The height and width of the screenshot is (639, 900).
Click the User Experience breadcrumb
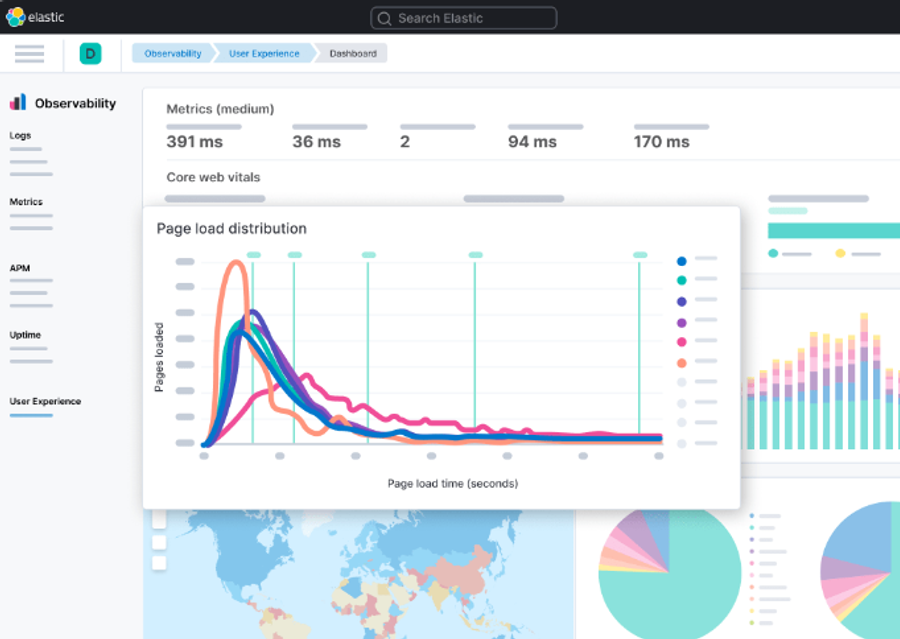(x=264, y=53)
